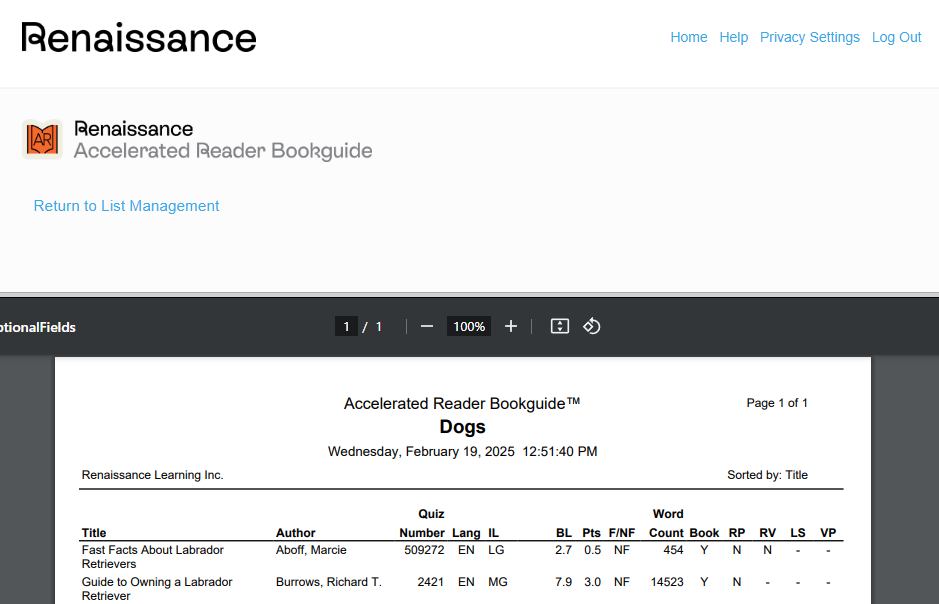Viewport: 939px width, 604px height.
Task: Click the PDF page number field
Action: [x=346, y=326]
